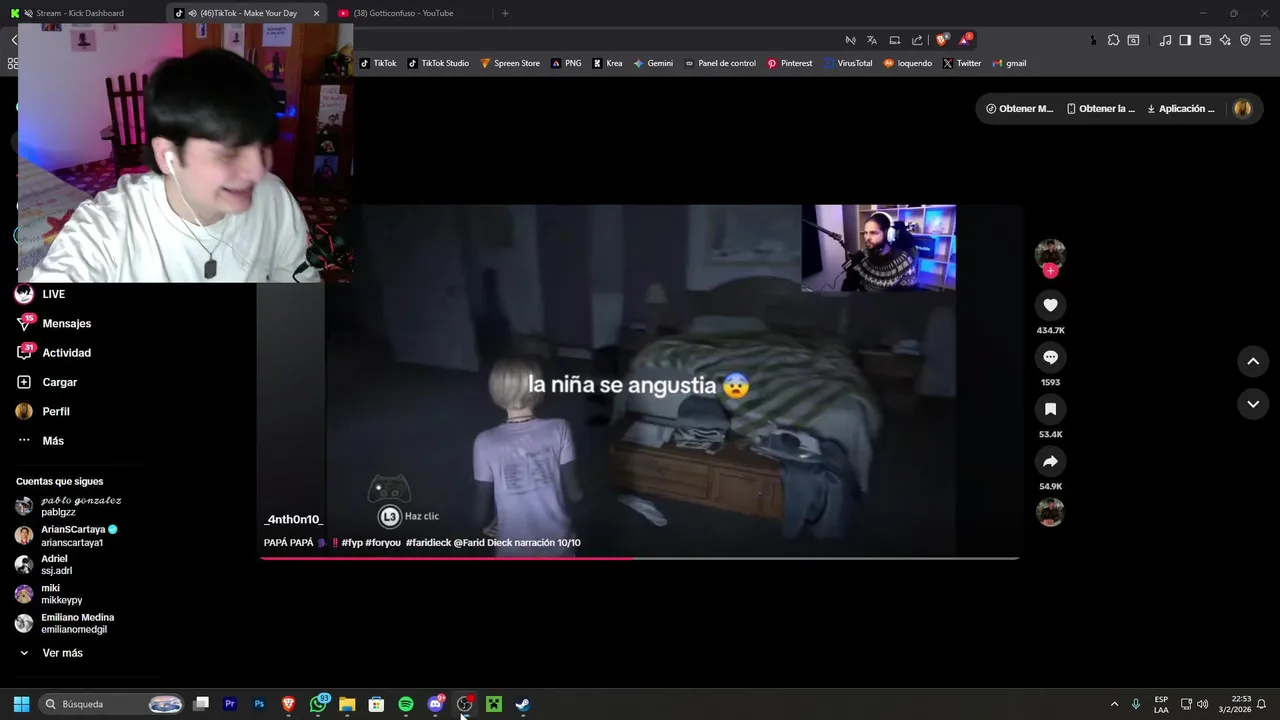Click taskbar Búsqueda search box

112,704
